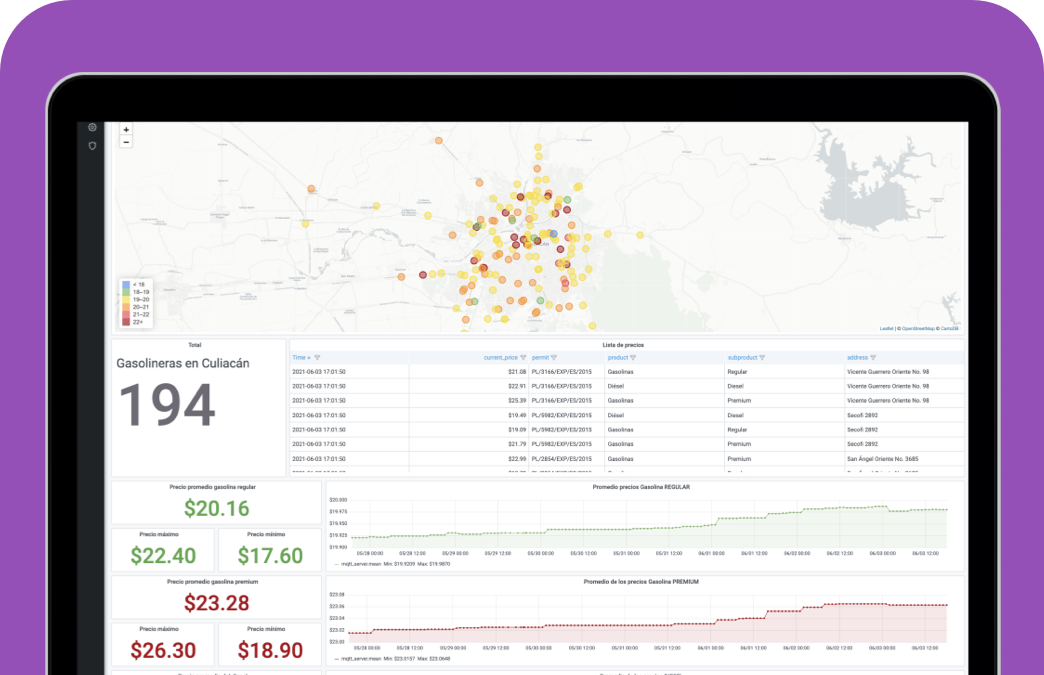
Task: Click the lone blue marker on the map
Action: (x=553, y=234)
